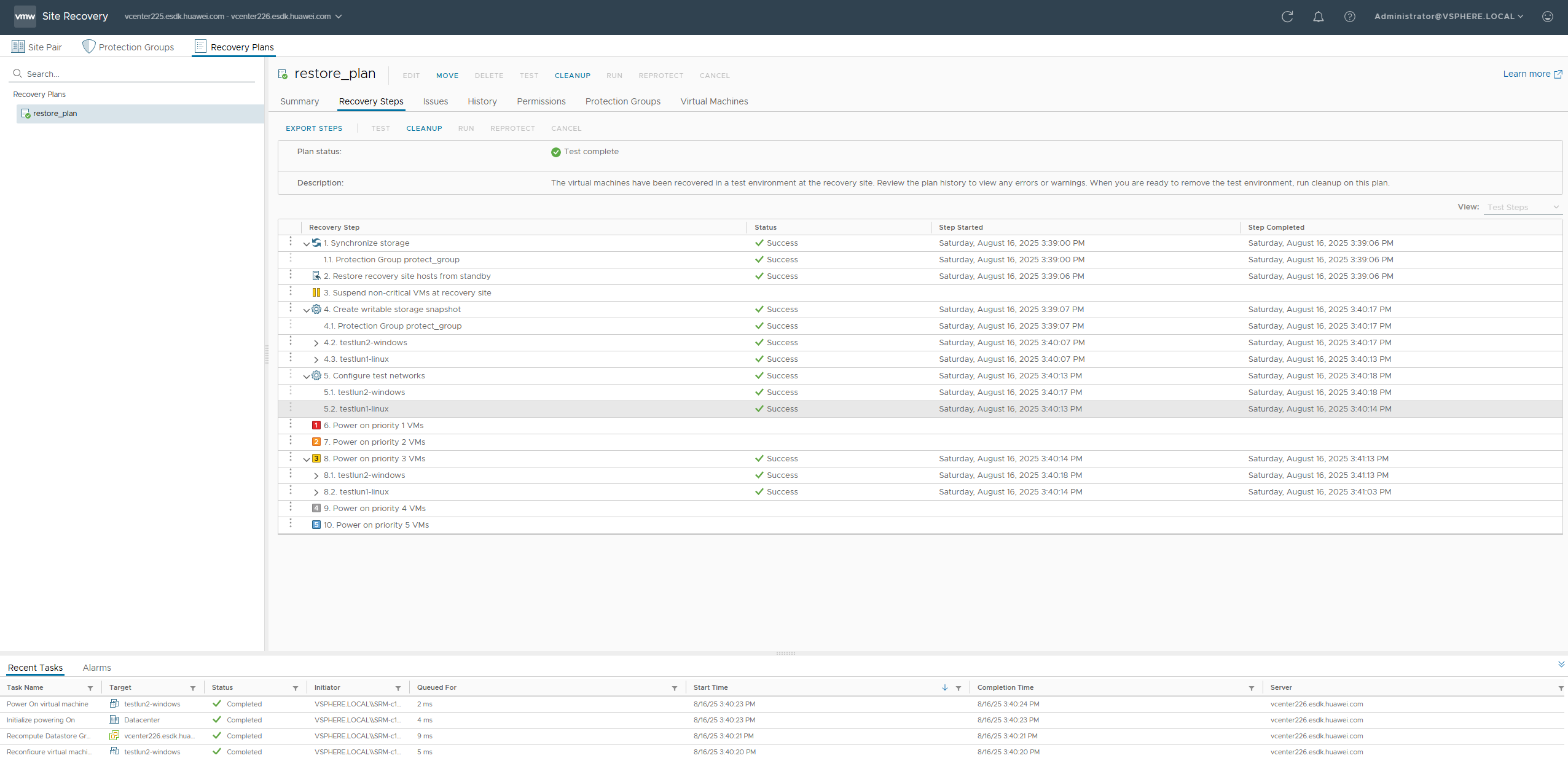Collapse step 8 Power on priority 3 VMs
Screen dimensions: 1568x758
[307, 459]
